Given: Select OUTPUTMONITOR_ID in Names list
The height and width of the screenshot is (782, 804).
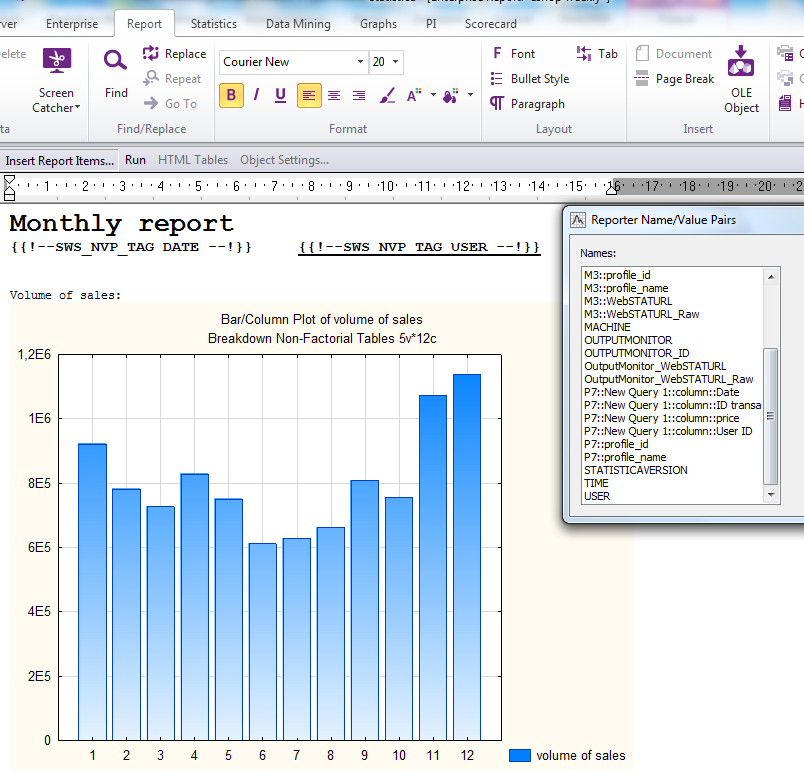Looking at the screenshot, I should [637, 353].
